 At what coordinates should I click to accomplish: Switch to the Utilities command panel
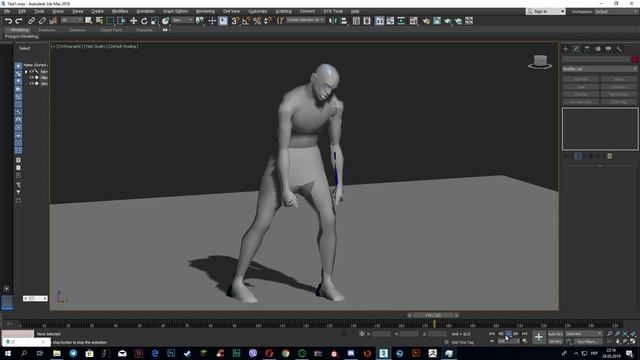click(x=619, y=49)
